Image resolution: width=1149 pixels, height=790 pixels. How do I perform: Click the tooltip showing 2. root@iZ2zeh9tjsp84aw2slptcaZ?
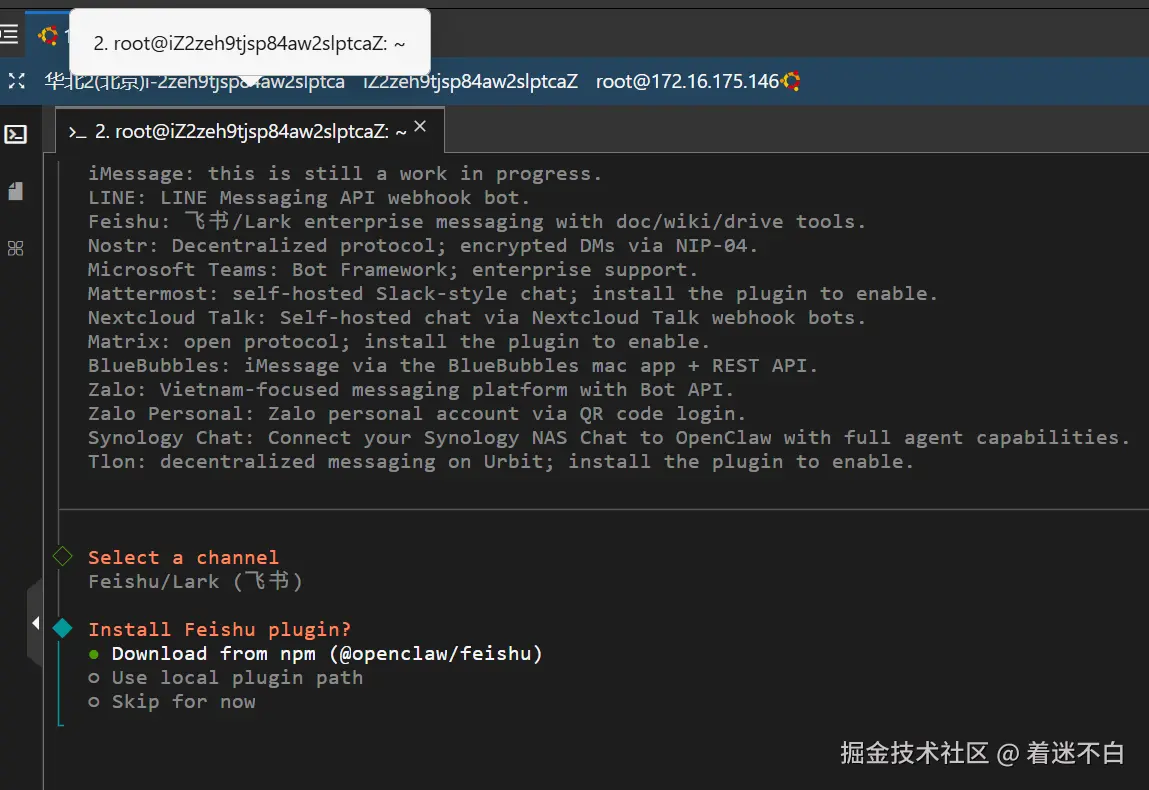pos(249,43)
